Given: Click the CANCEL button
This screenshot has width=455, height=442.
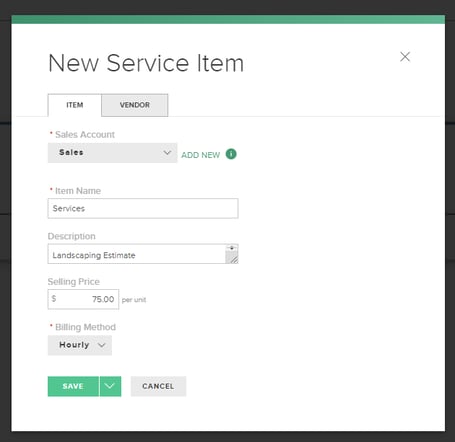Looking at the screenshot, I should click(158, 386).
